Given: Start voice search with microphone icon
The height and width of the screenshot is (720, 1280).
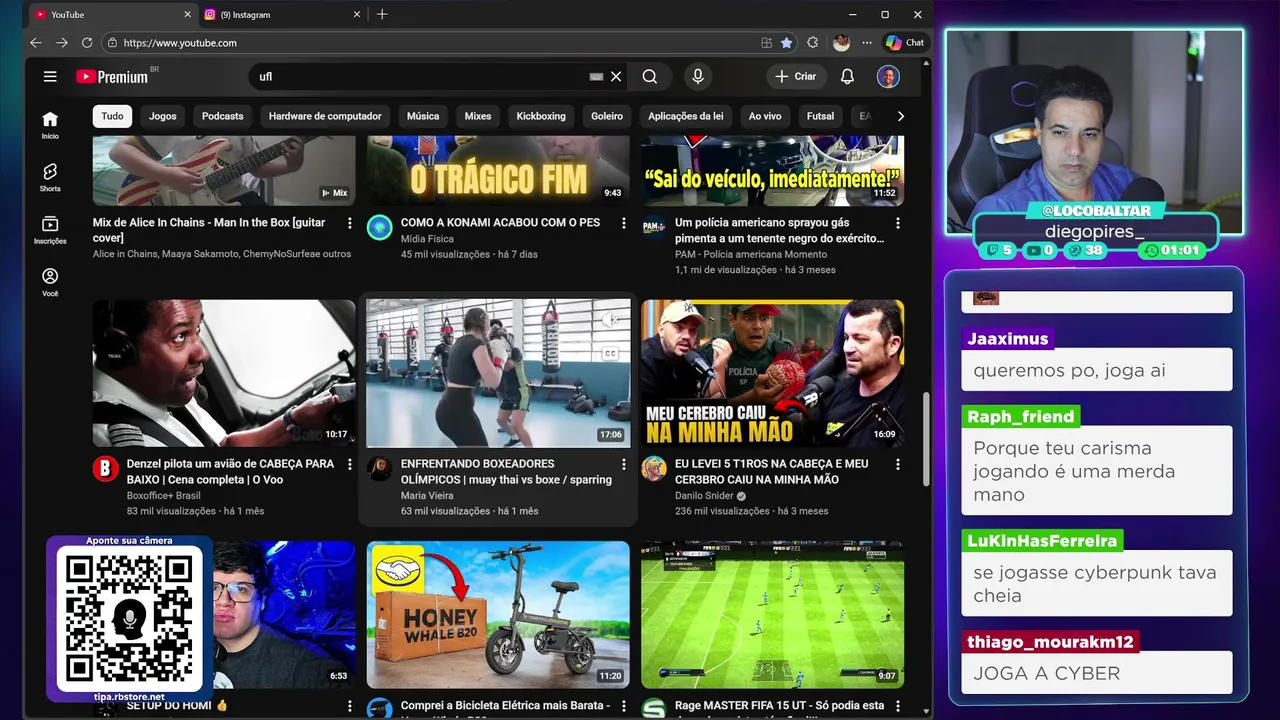Looking at the screenshot, I should [x=698, y=76].
